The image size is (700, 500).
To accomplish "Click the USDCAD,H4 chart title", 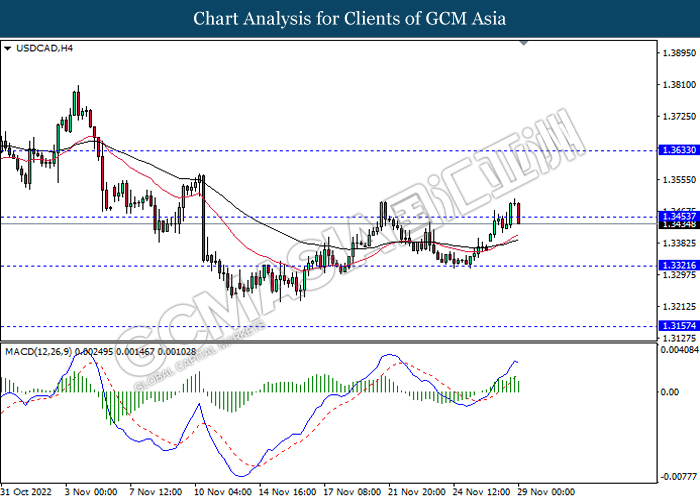I will point(44,48).
